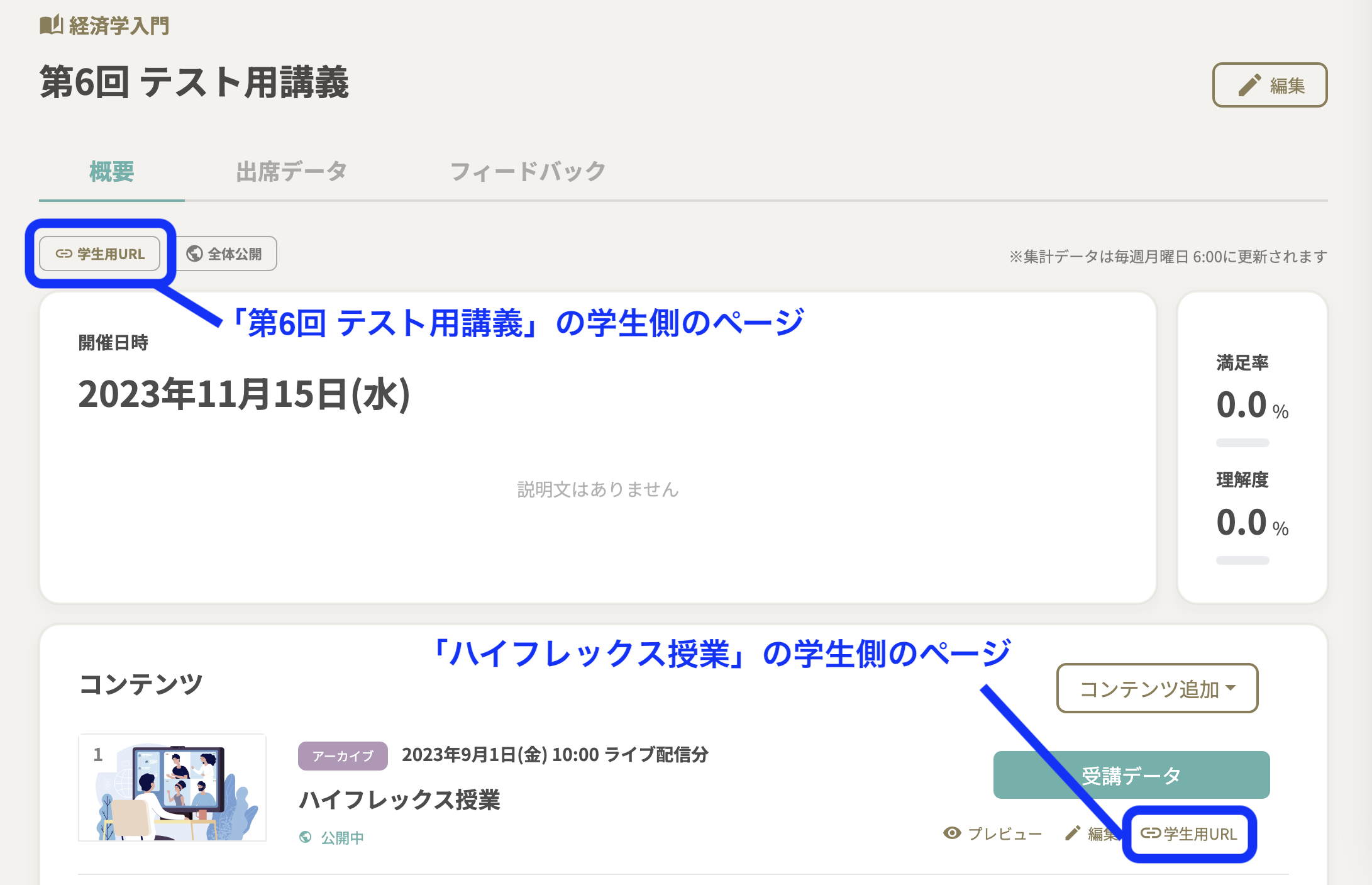Copy the lecture 学生用URL button below the tabs
Viewport: 1372px width, 885px height.
click(x=100, y=253)
